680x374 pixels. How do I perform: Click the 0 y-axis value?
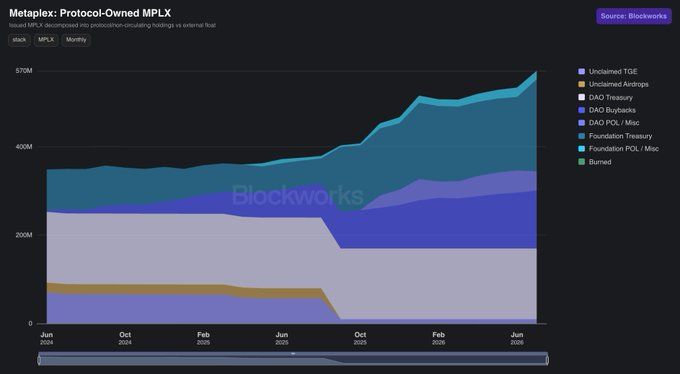(x=30, y=324)
